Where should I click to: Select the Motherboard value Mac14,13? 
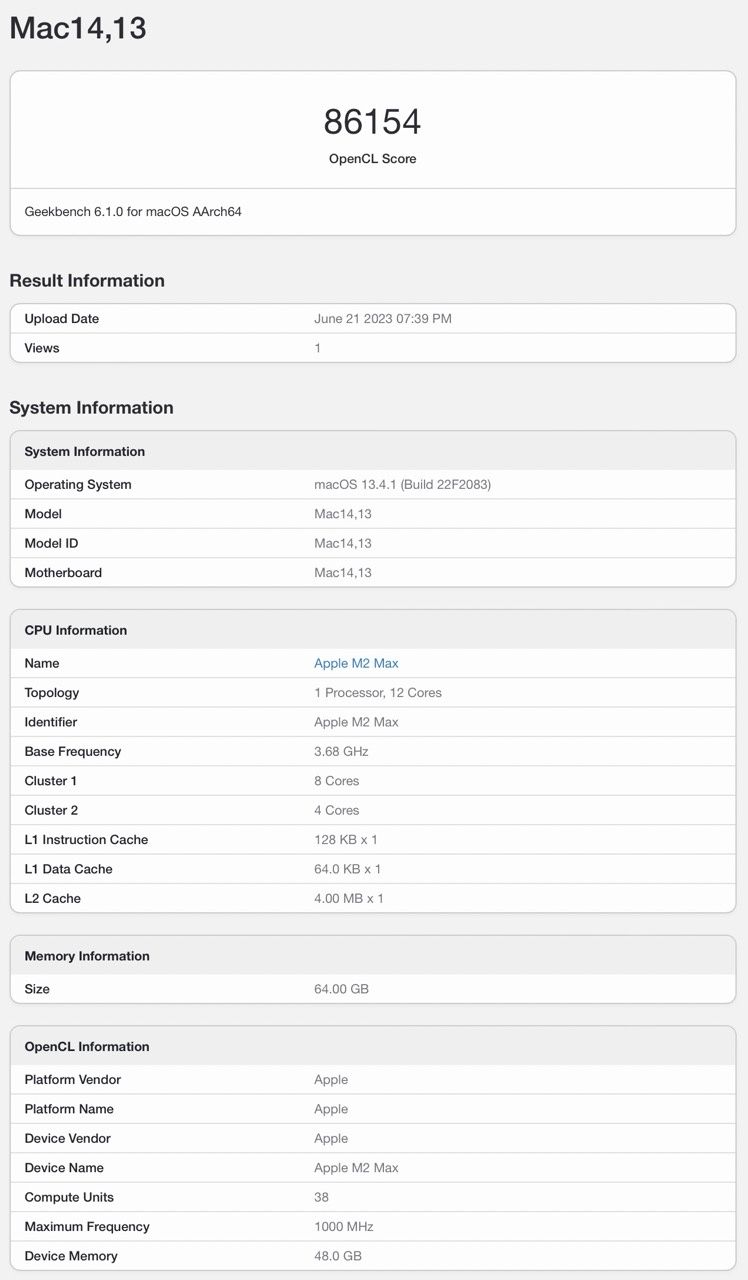(343, 573)
